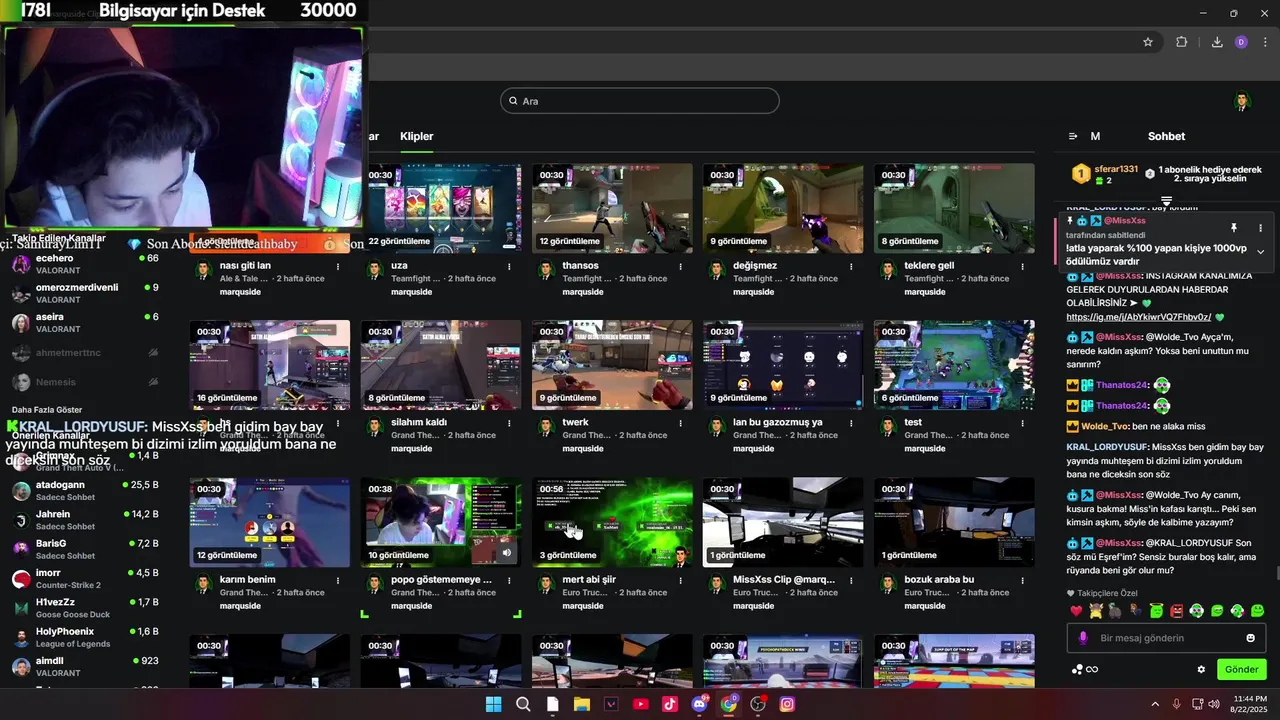Image resolution: width=1280 pixels, height=720 pixels.
Task: Unmute the popo göstememeye clip preview speaker
Action: click(507, 552)
